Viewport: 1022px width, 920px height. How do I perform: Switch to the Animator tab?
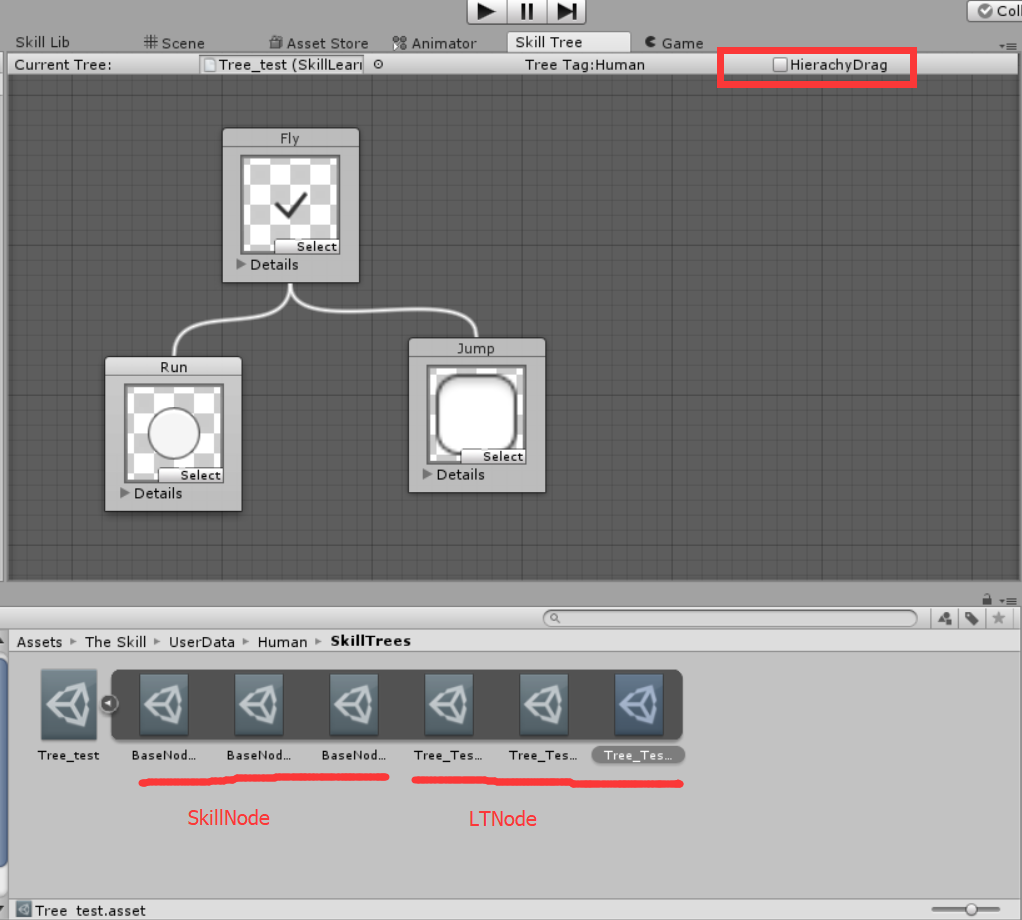click(435, 43)
